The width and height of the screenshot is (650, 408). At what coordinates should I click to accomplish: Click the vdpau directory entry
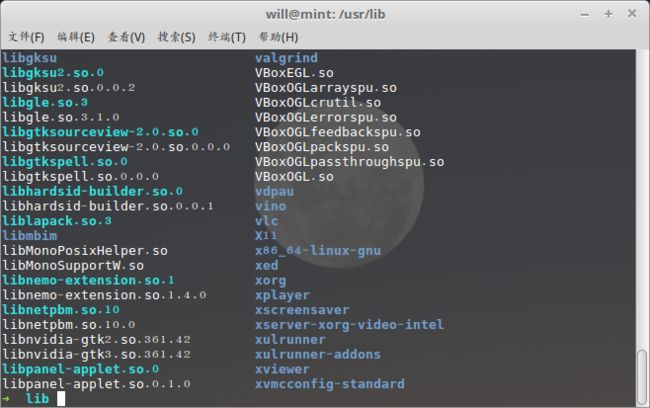pos(275,192)
